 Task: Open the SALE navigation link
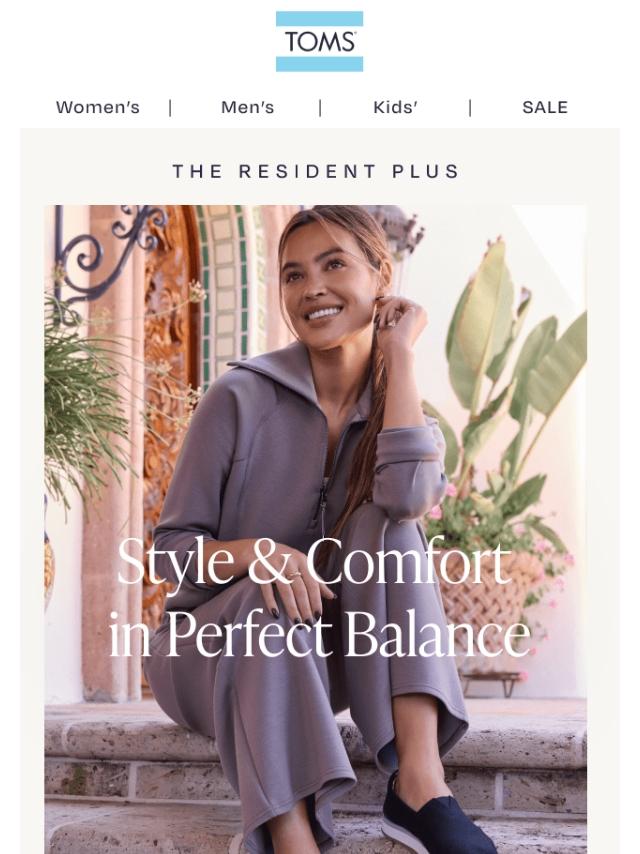point(545,107)
